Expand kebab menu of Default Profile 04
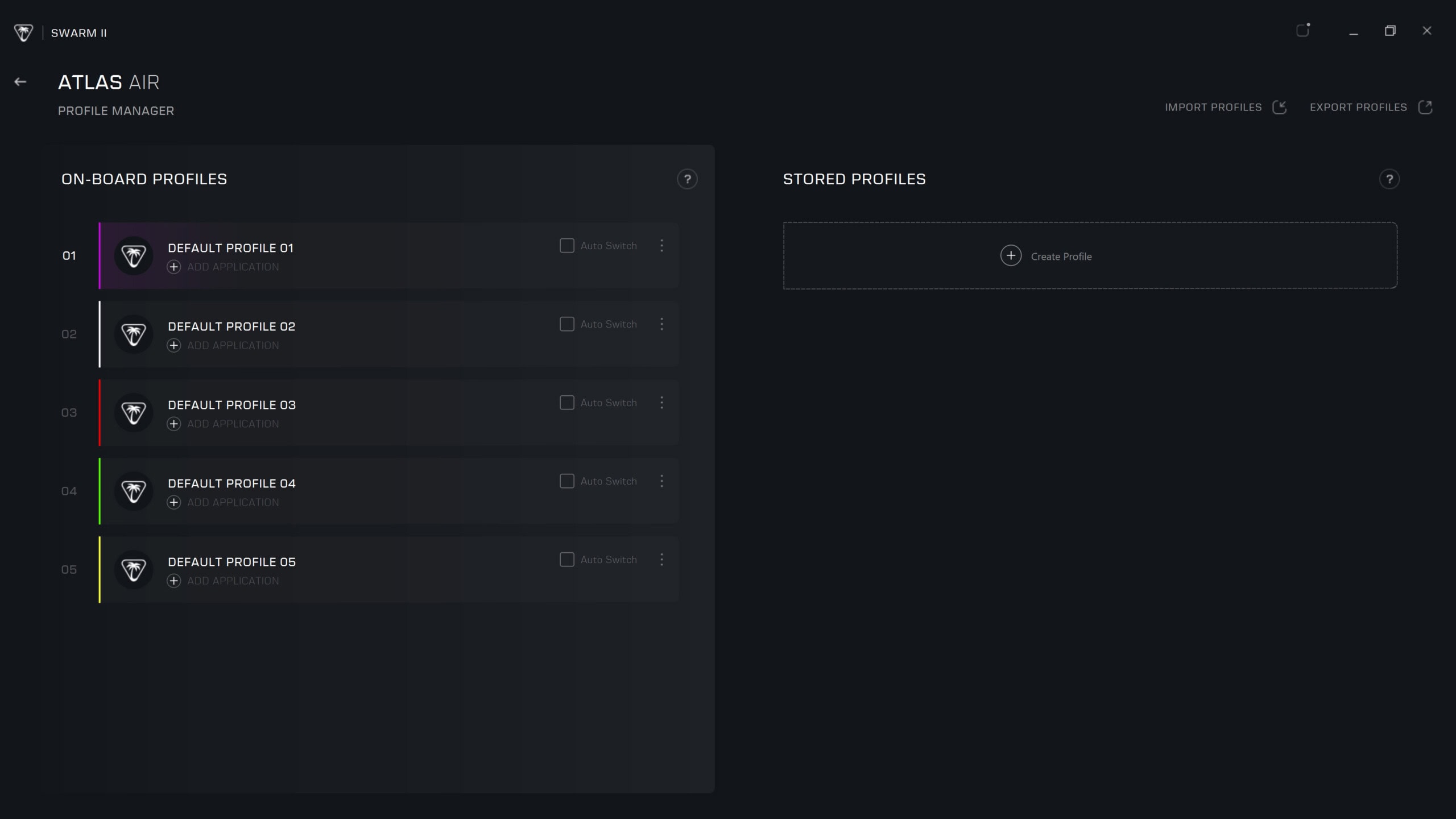The image size is (1456, 819). pos(661,481)
